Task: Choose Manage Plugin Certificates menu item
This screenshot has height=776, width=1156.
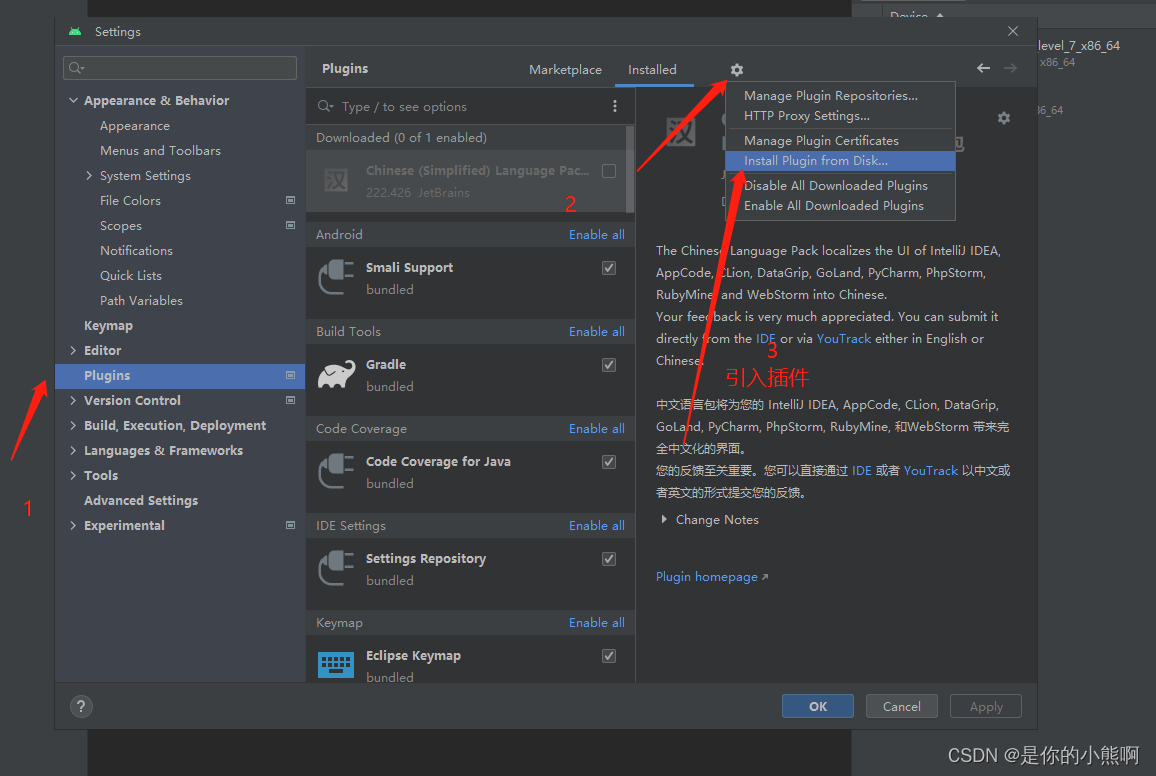Action: (x=840, y=141)
